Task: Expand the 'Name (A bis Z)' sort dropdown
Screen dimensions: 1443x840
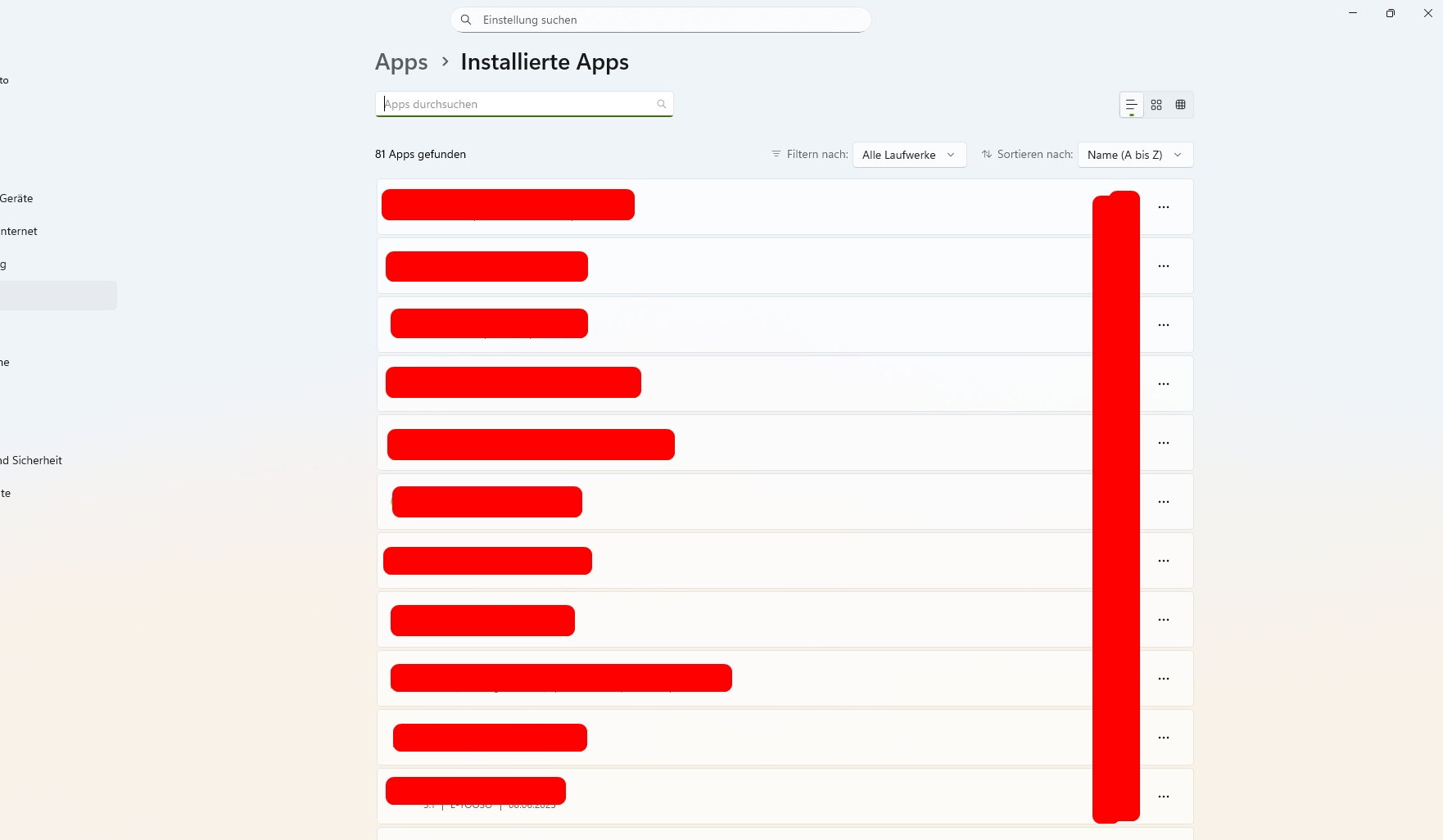Action: click(x=1134, y=155)
